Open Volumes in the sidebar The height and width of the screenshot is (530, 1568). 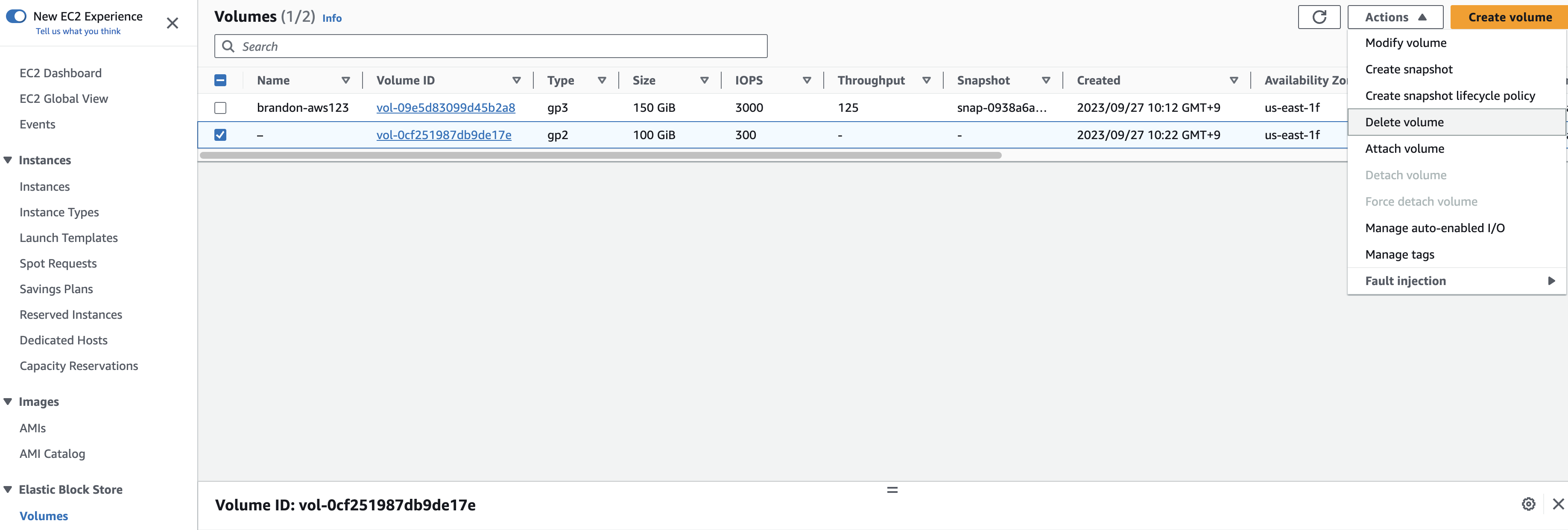pyautogui.click(x=43, y=516)
